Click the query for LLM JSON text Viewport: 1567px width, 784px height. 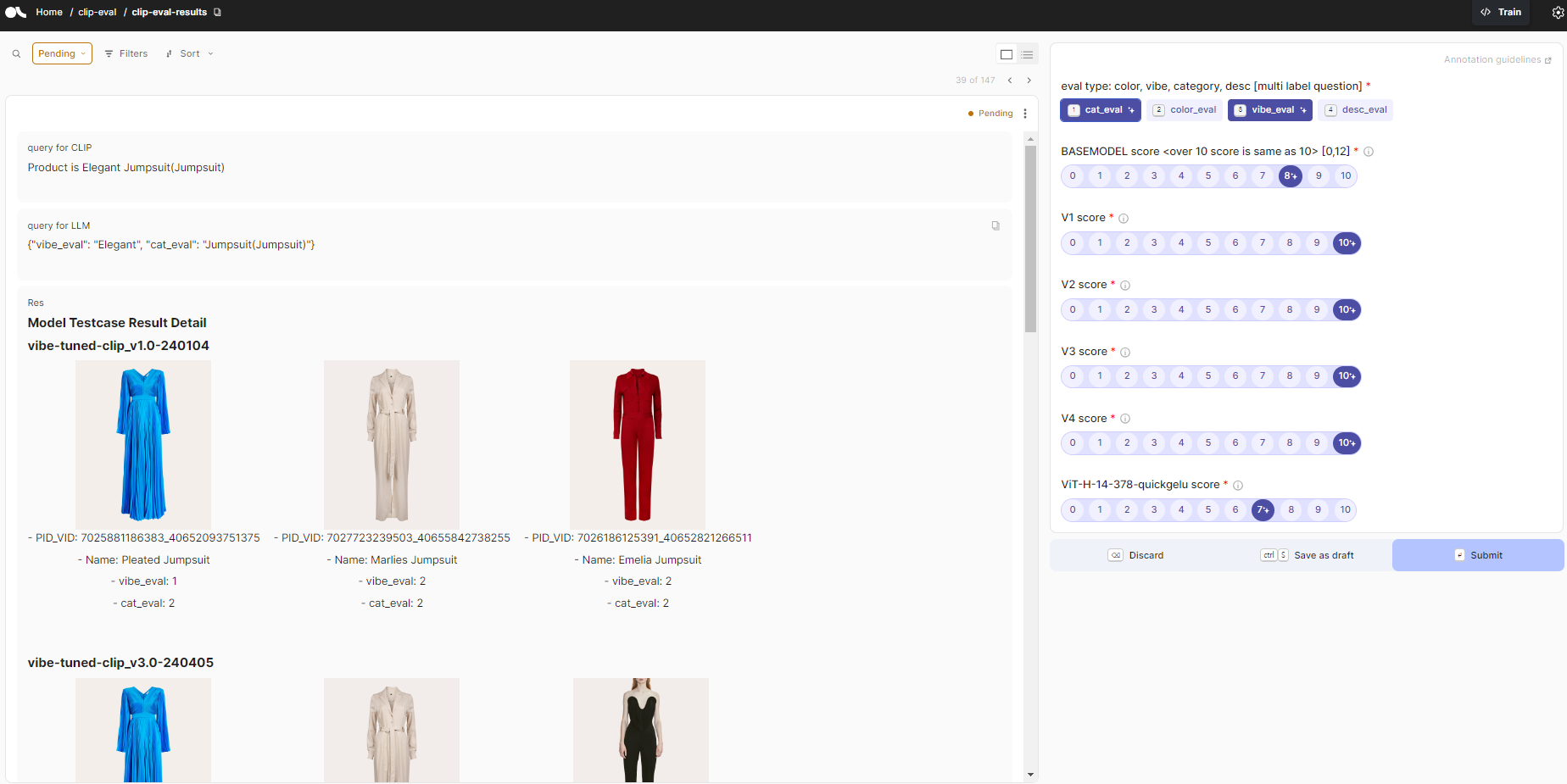pos(171,245)
